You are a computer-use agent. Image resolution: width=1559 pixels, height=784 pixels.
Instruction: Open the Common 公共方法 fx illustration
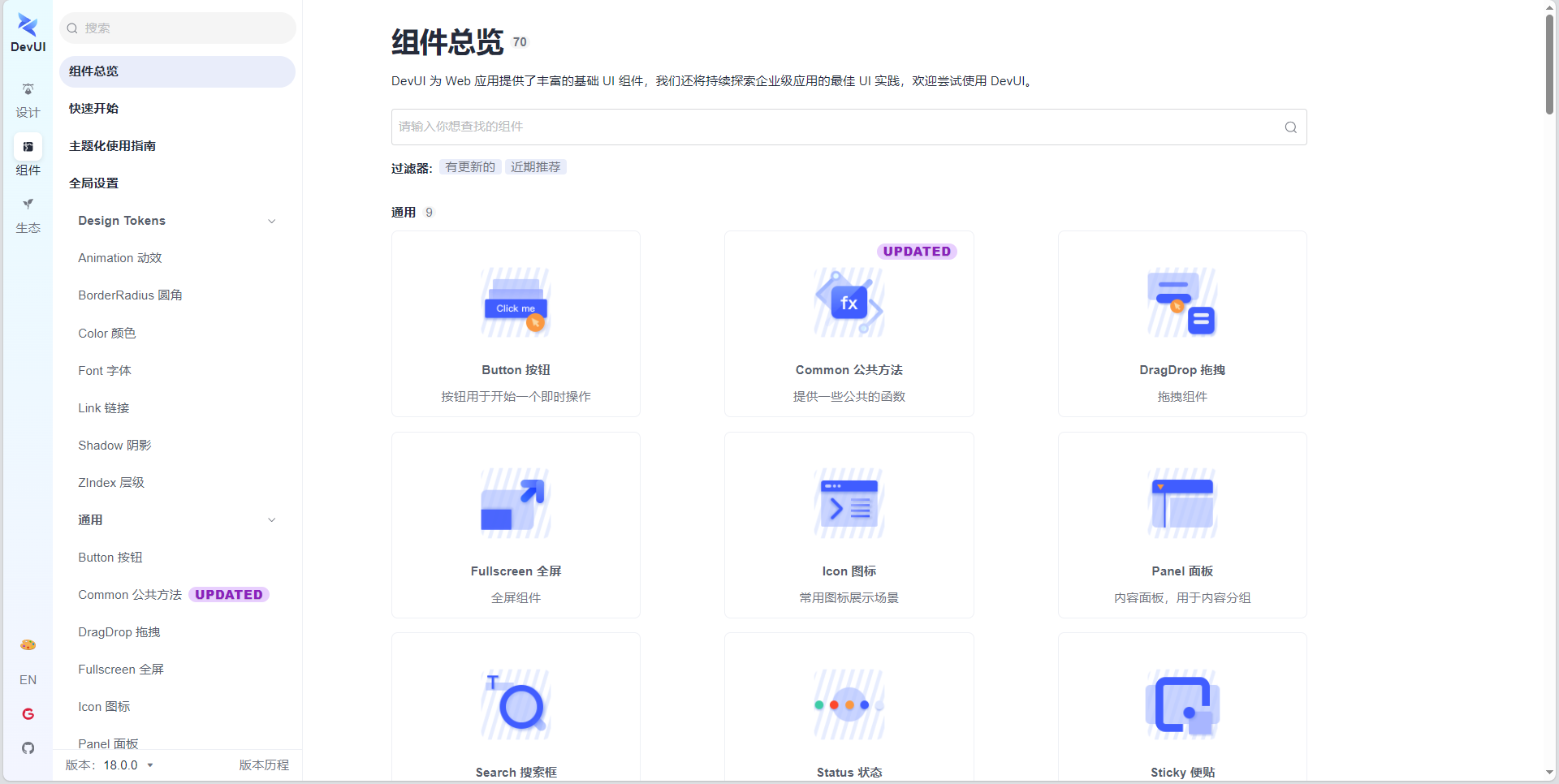click(849, 303)
